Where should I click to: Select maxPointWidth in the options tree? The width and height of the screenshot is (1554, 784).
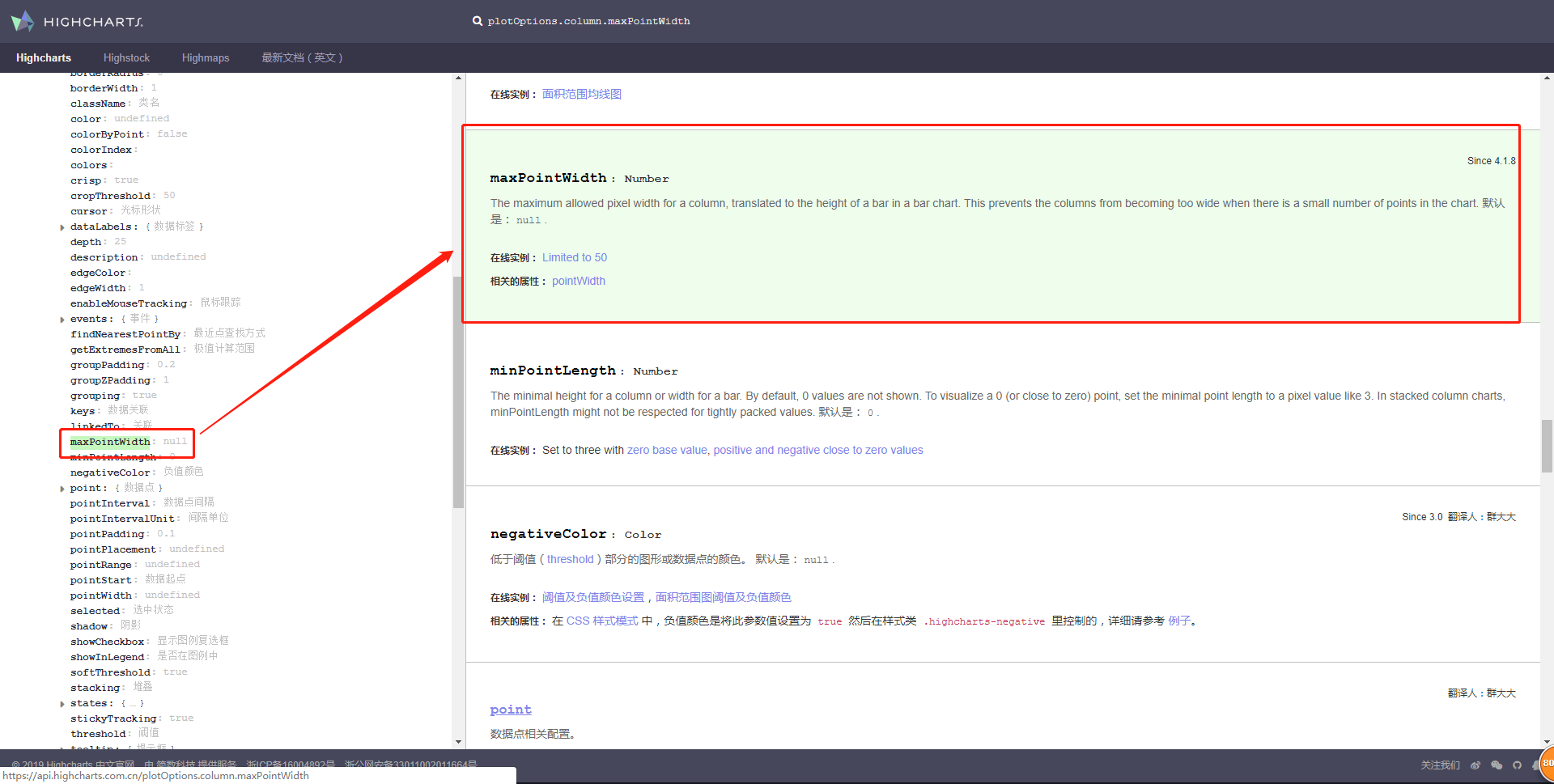(x=110, y=442)
